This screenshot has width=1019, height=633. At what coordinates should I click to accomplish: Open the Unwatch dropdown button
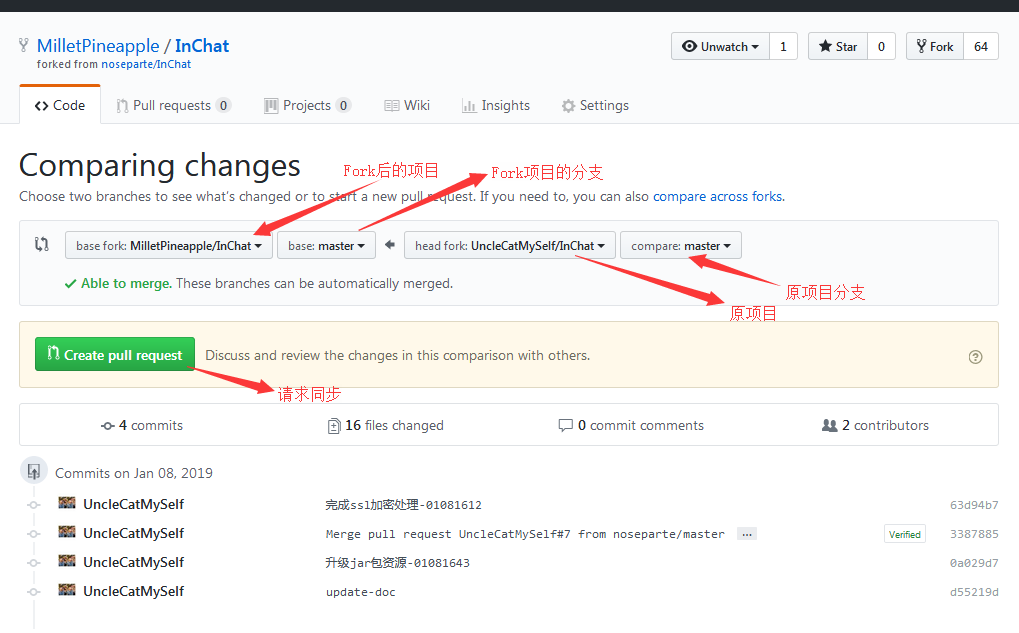720,46
